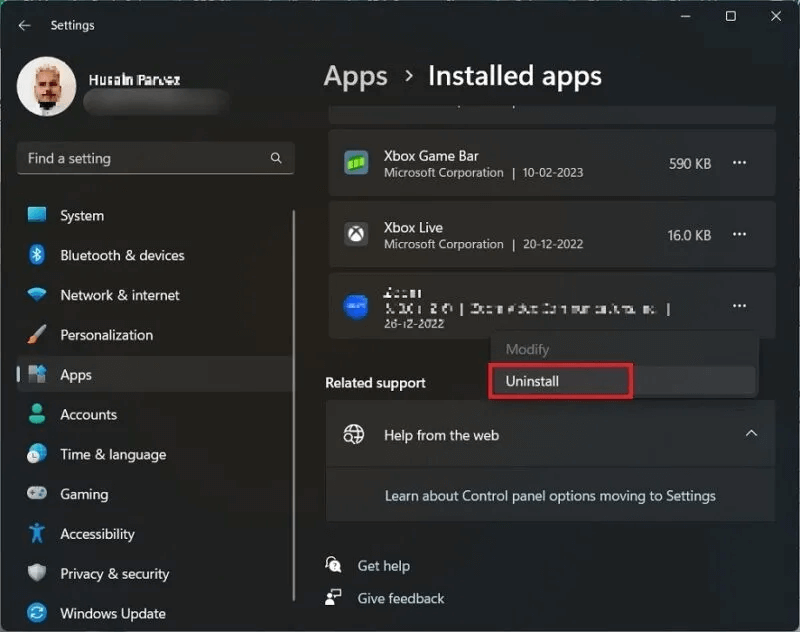Minimize the Settings window

point(686,16)
